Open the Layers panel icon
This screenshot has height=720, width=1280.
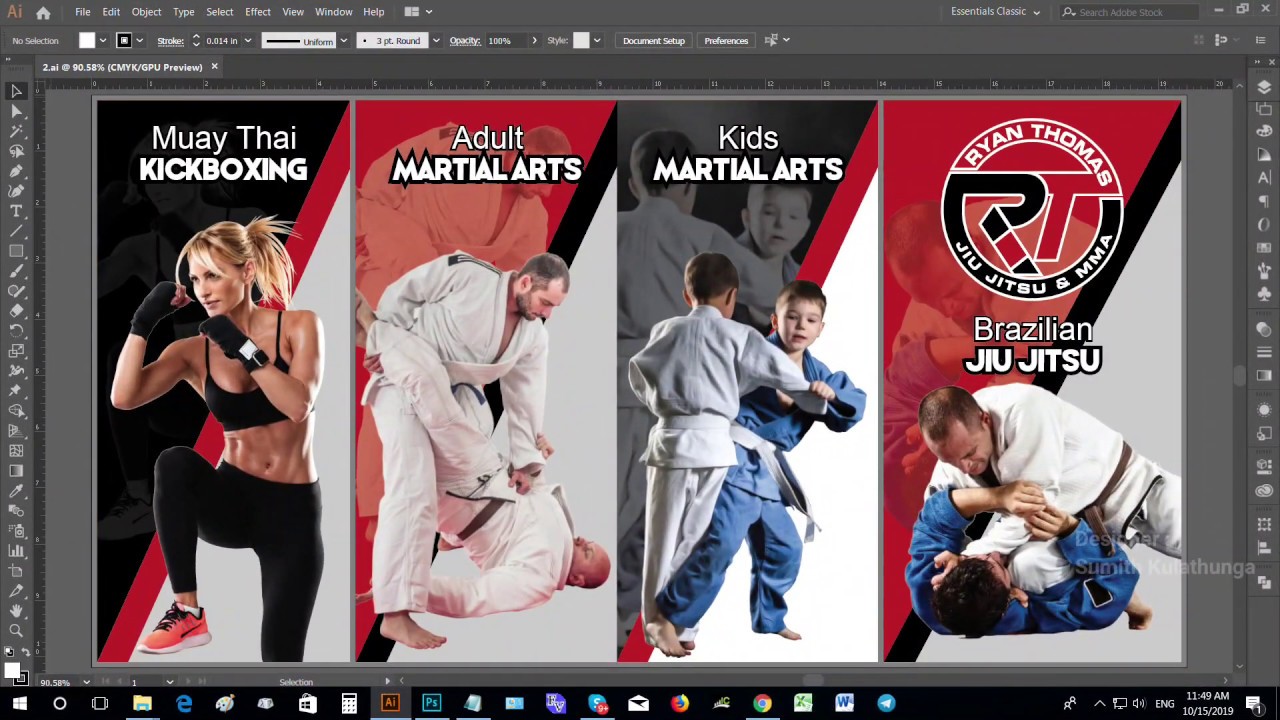click(x=1264, y=87)
